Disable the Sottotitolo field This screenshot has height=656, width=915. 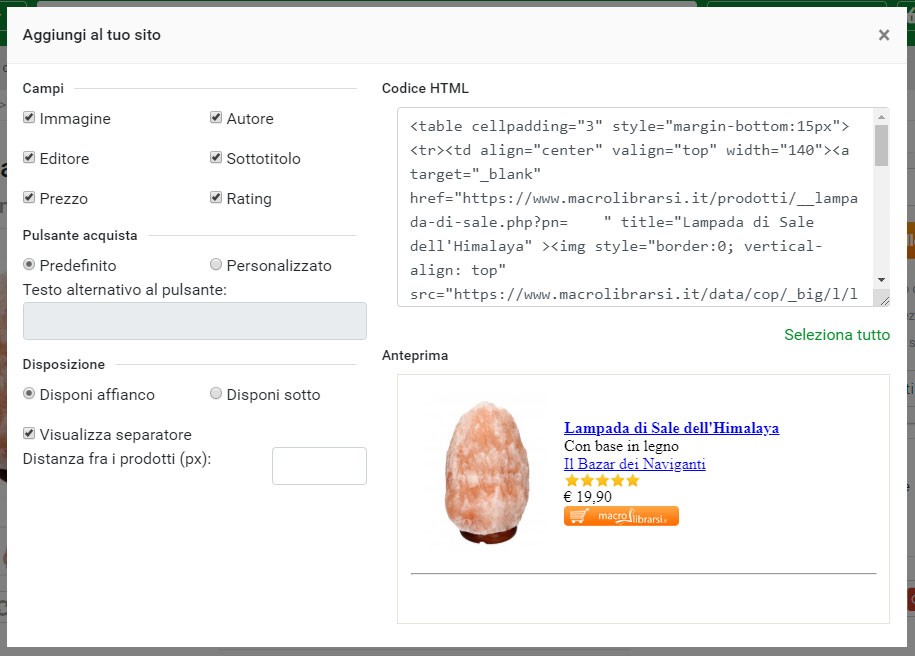(x=216, y=157)
